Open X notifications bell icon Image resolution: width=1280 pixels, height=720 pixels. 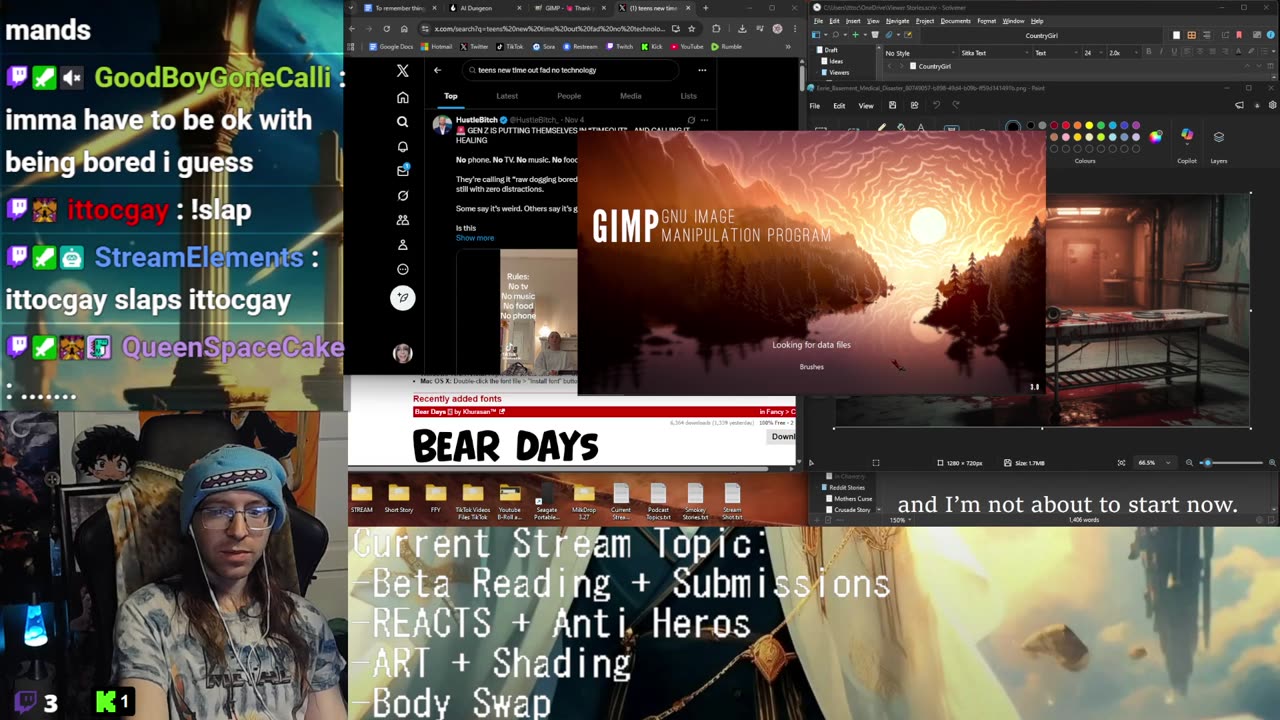[x=402, y=146]
